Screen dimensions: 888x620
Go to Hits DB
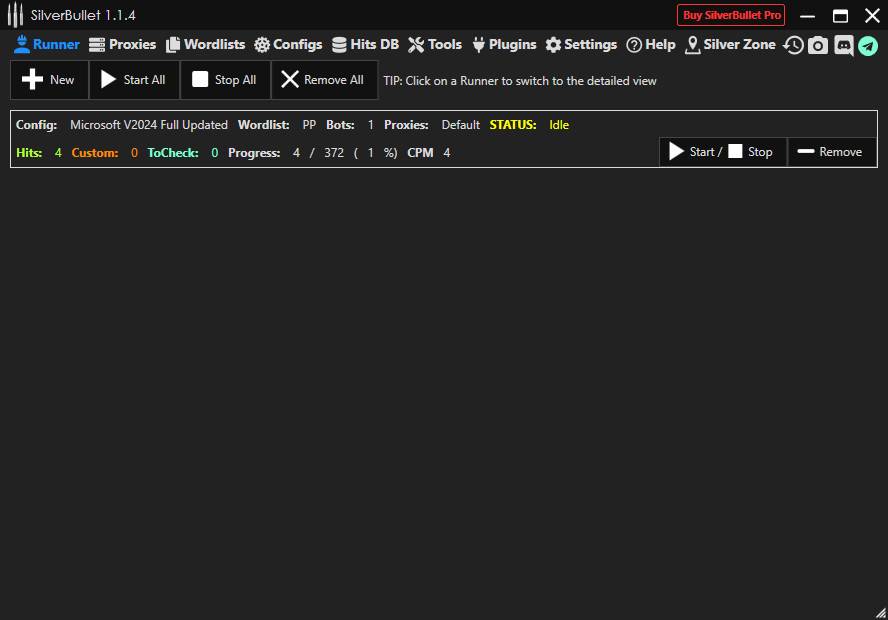click(x=365, y=45)
